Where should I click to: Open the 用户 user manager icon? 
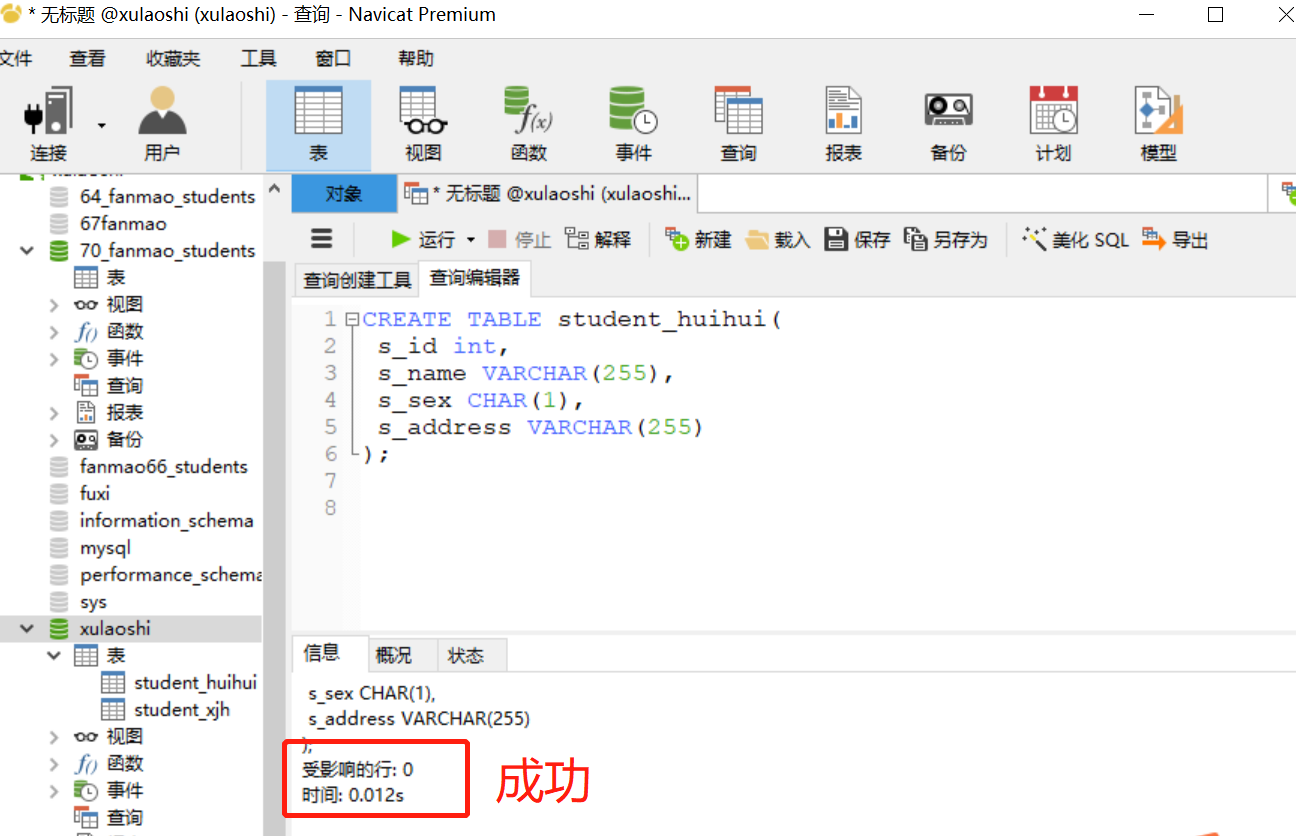click(162, 124)
